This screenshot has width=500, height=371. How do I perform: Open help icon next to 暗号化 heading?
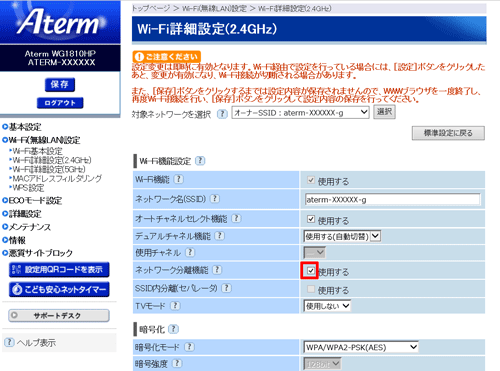tap(173, 329)
